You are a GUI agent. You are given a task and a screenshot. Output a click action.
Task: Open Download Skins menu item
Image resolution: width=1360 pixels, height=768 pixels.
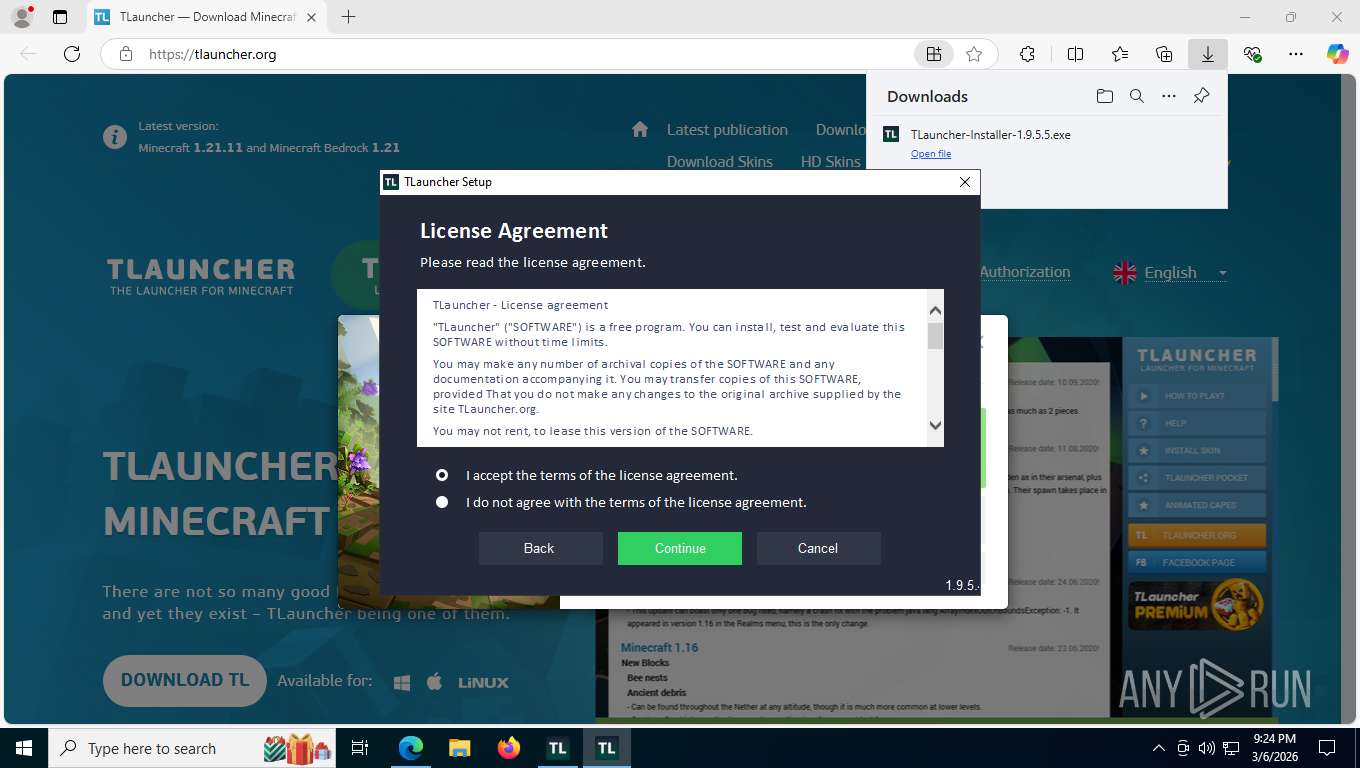tap(720, 161)
